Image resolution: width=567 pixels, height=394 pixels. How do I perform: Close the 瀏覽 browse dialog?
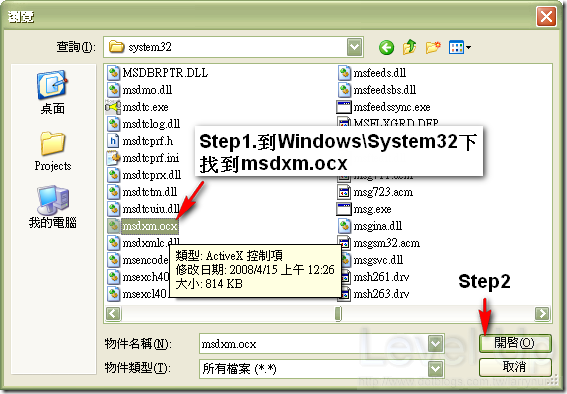[x=546, y=17]
